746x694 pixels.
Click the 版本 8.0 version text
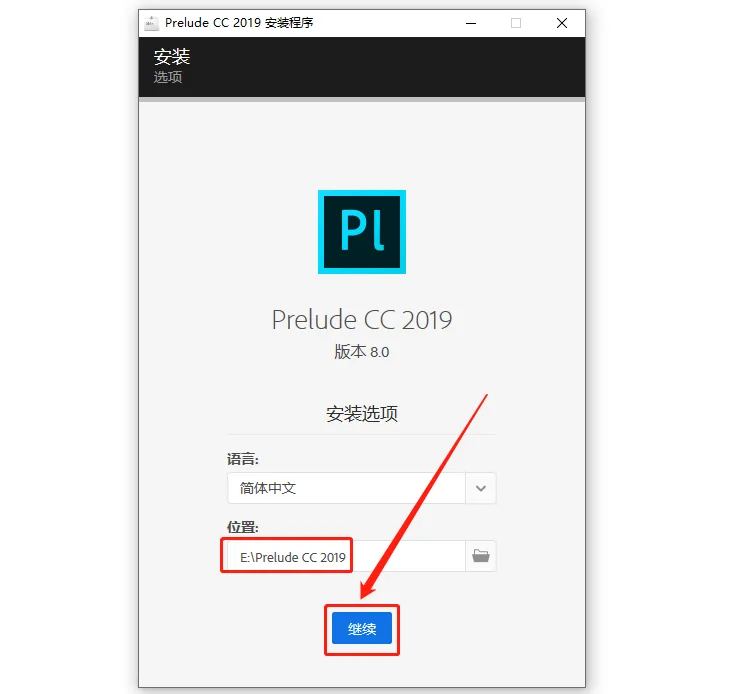tap(362, 352)
